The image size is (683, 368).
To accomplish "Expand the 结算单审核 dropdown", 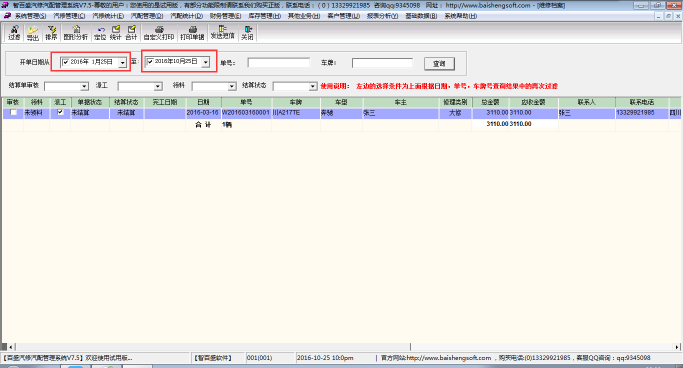I will tap(84, 87).
